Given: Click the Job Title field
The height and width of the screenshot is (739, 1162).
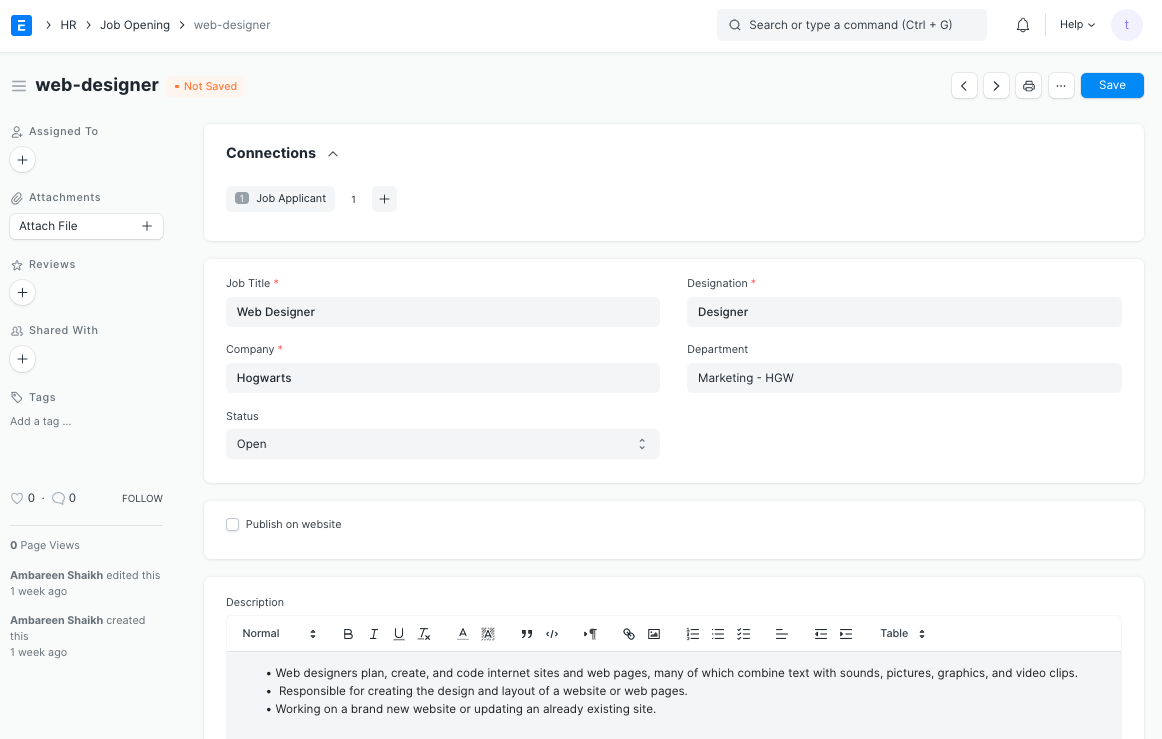Looking at the screenshot, I should point(442,312).
